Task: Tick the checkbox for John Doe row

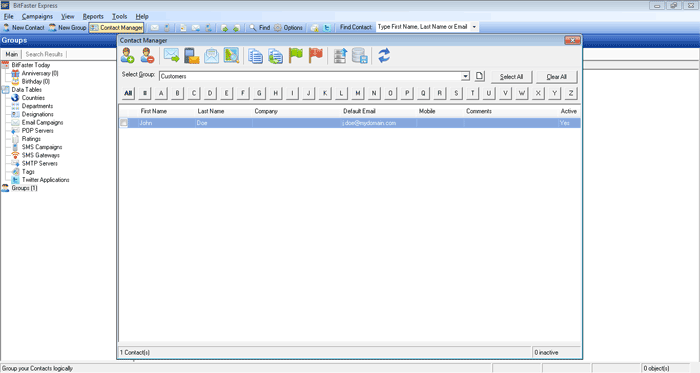Action: click(124, 123)
